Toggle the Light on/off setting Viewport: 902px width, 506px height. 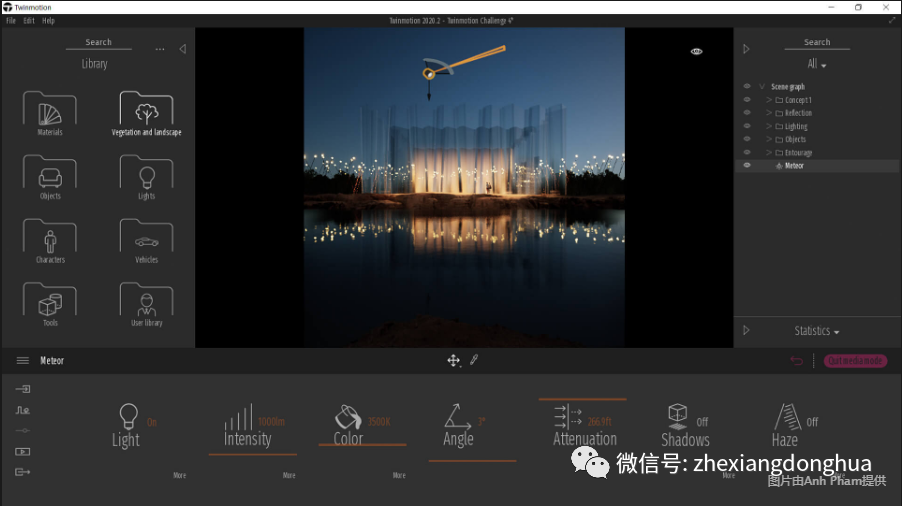point(133,426)
